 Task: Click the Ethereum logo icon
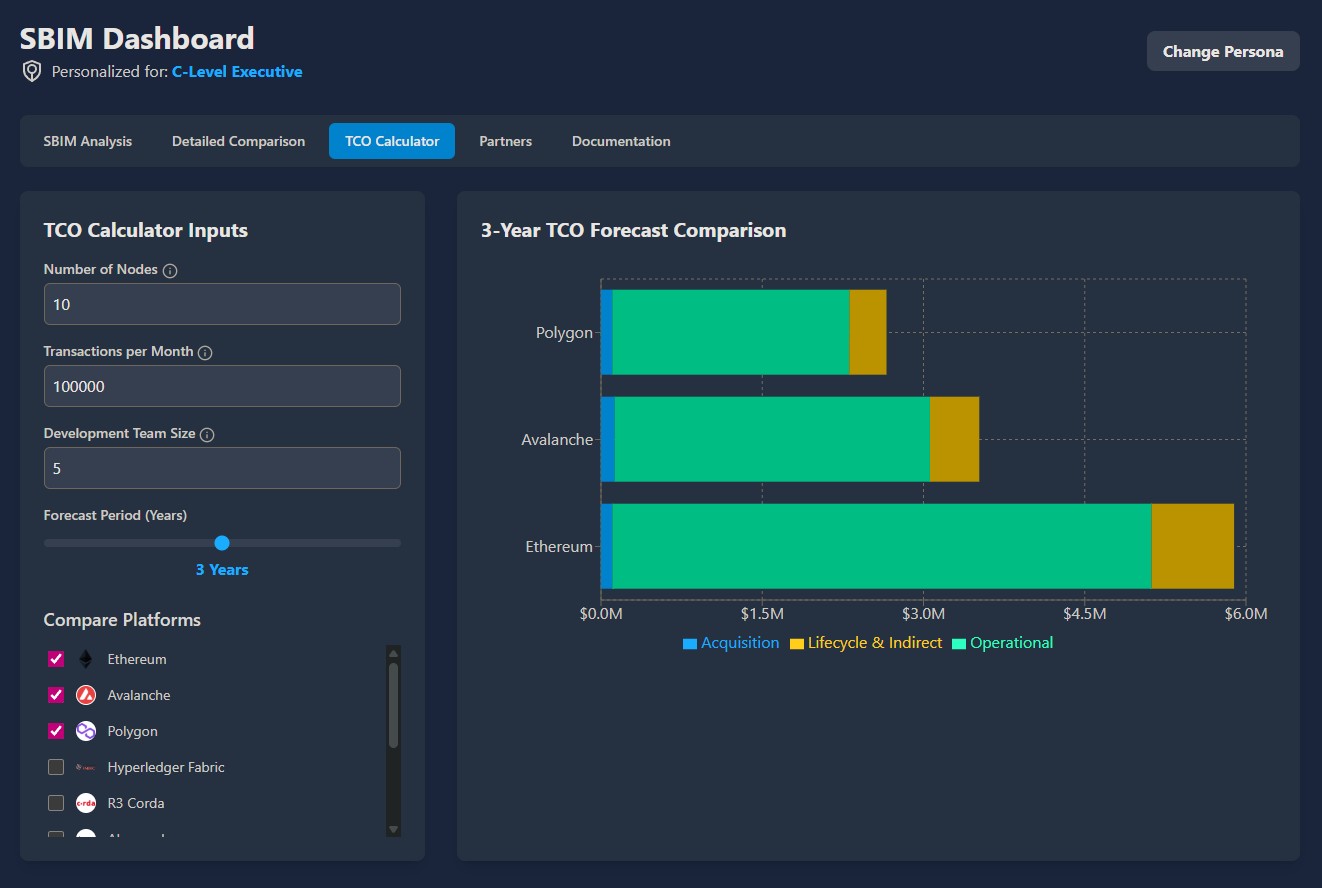click(86, 659)
